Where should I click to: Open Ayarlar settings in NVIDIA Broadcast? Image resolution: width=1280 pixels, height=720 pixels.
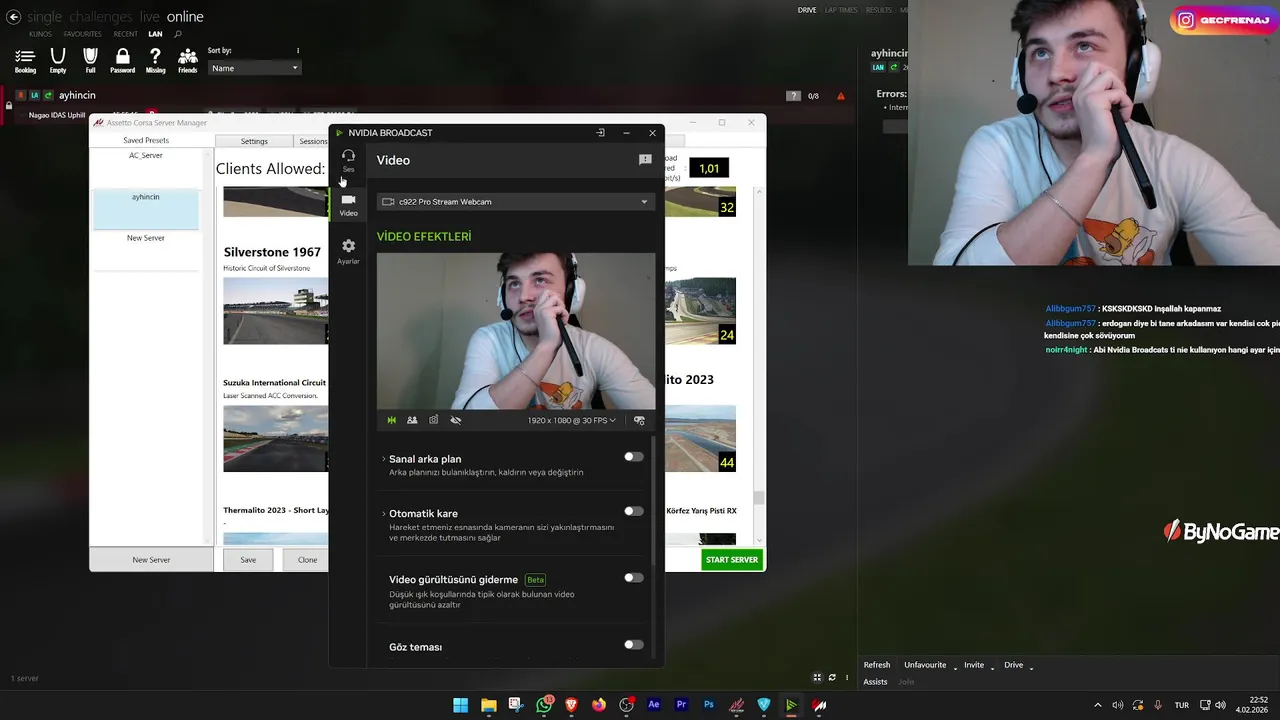click(348, 251)
